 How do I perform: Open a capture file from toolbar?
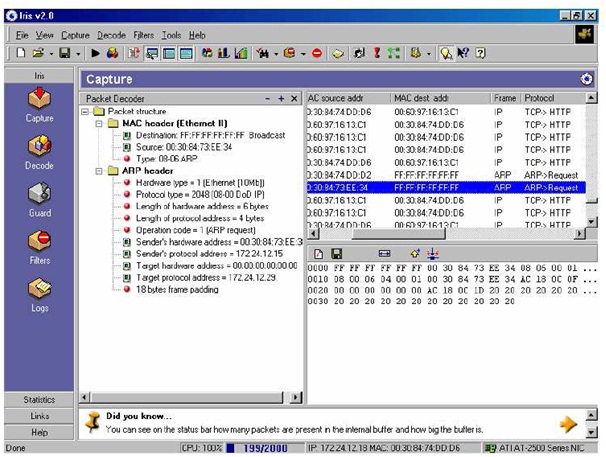coord(38,53)
